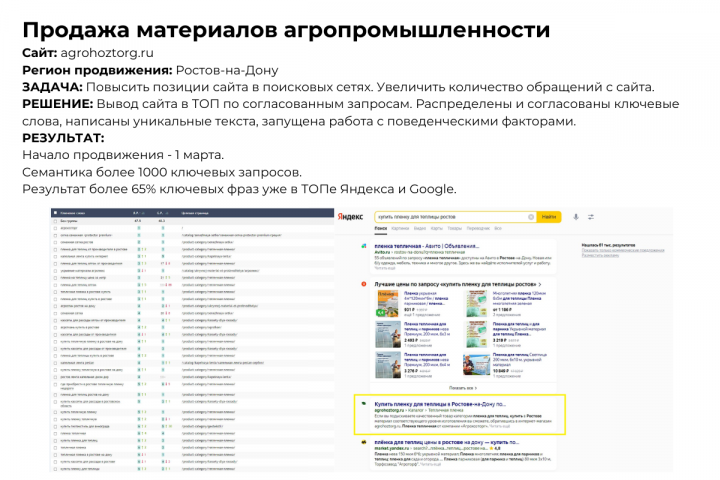Open 'Купить пленку для теплицы в Ростове-на-Дону' result
The width and height of the screenshot is (720, 480).
440,404
